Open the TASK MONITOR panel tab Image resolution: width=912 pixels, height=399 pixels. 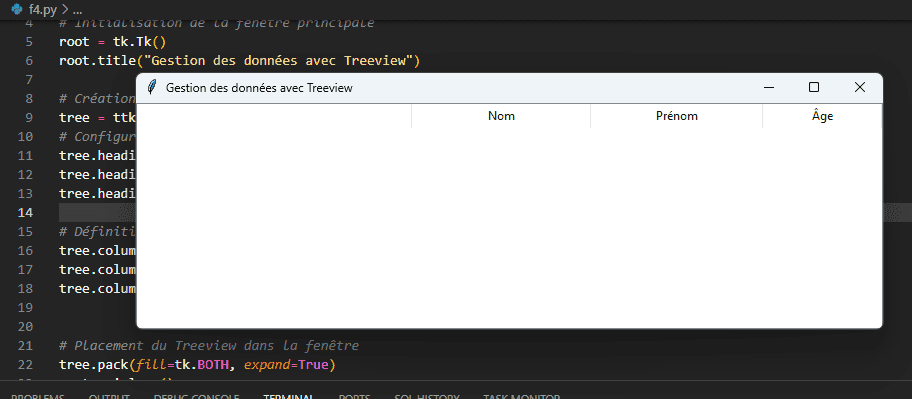[x=521, y=397]
